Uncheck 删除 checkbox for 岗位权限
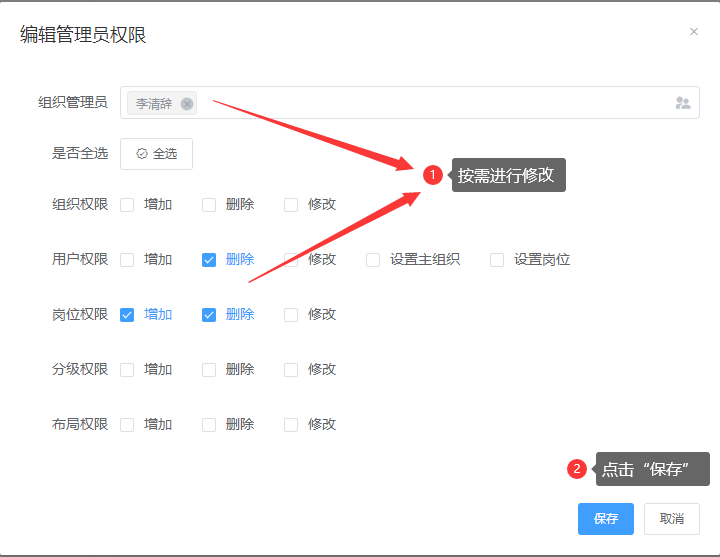This screenshot has width=720, height=557. pyautogui.click(x=209, y=315)
